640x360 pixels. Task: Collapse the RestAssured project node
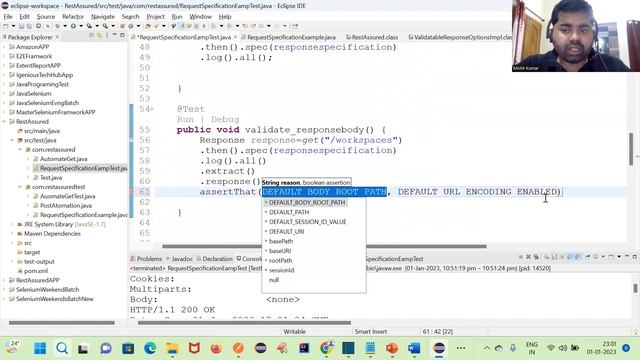coord(4,122)
